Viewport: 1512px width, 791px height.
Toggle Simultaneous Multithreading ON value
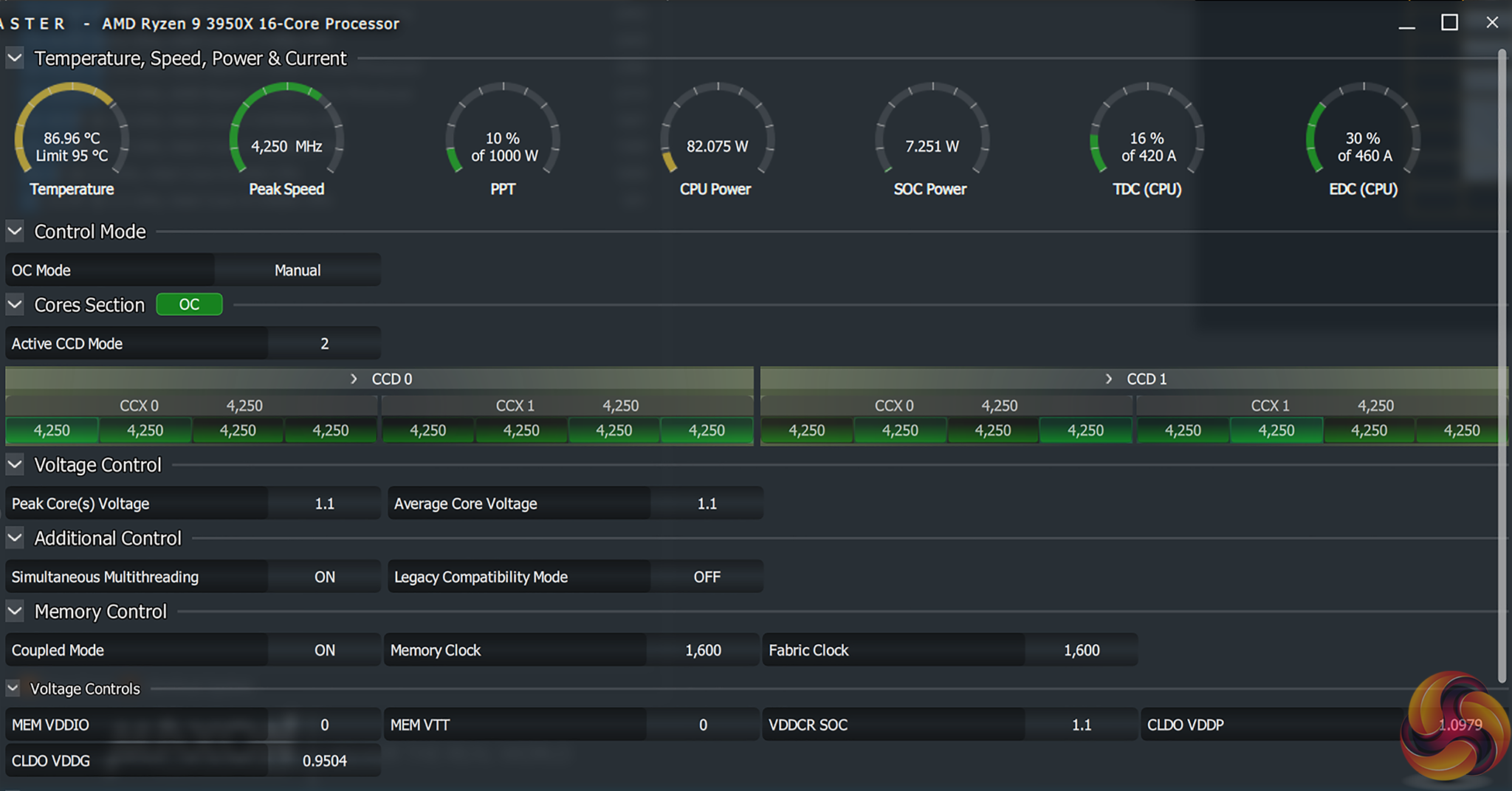(x=324, y=577)
